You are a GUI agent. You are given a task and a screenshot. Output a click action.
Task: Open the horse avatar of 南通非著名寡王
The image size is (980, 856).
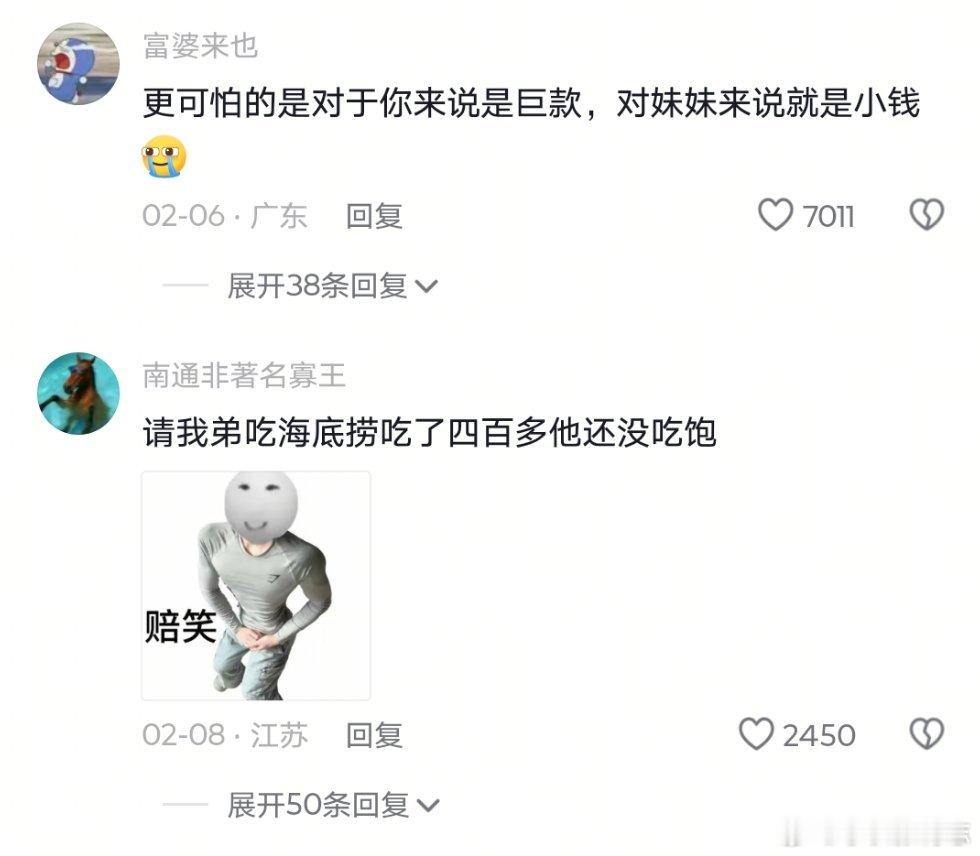click(78, 393)
